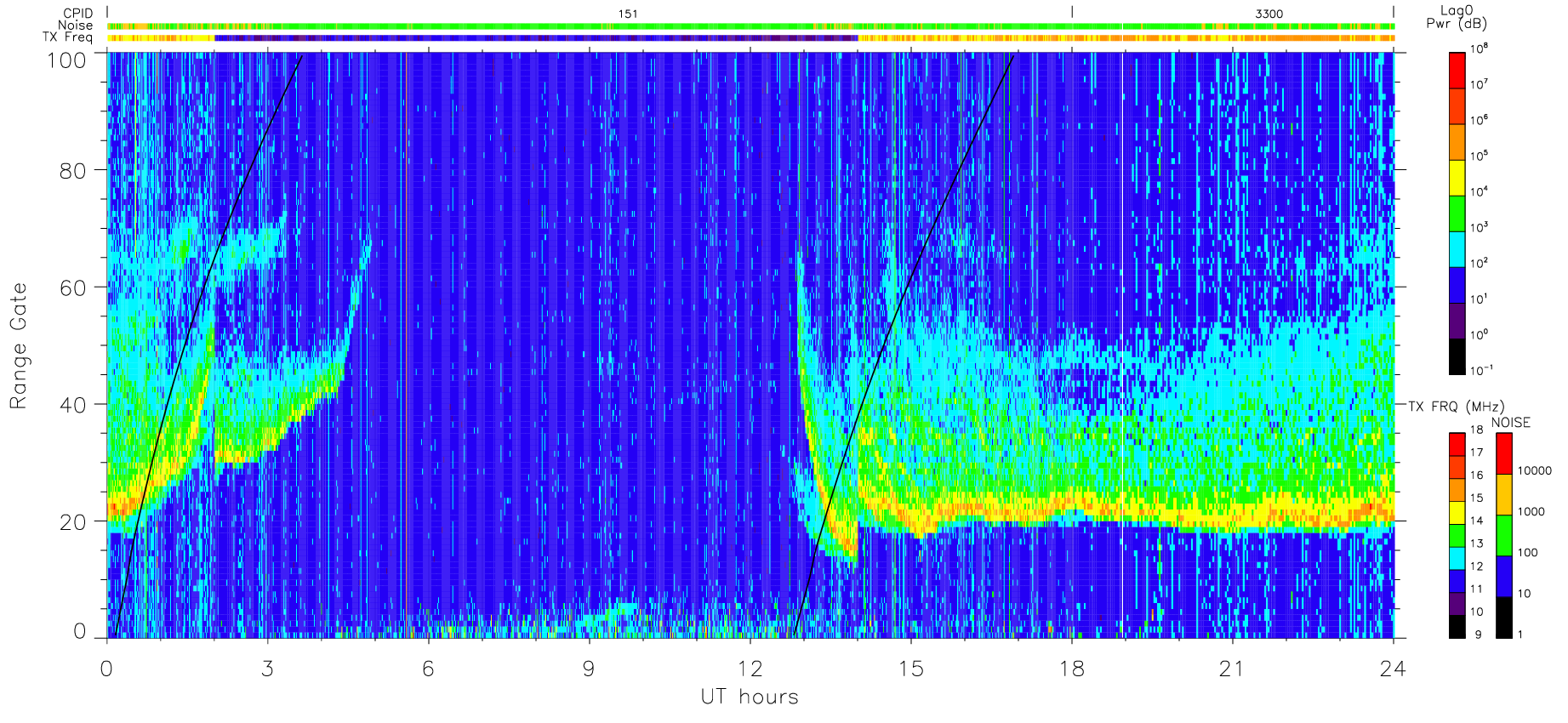Click UT hour tick label 15
The width and height of the screenshot is (1568, 723).
click(910, 669)
